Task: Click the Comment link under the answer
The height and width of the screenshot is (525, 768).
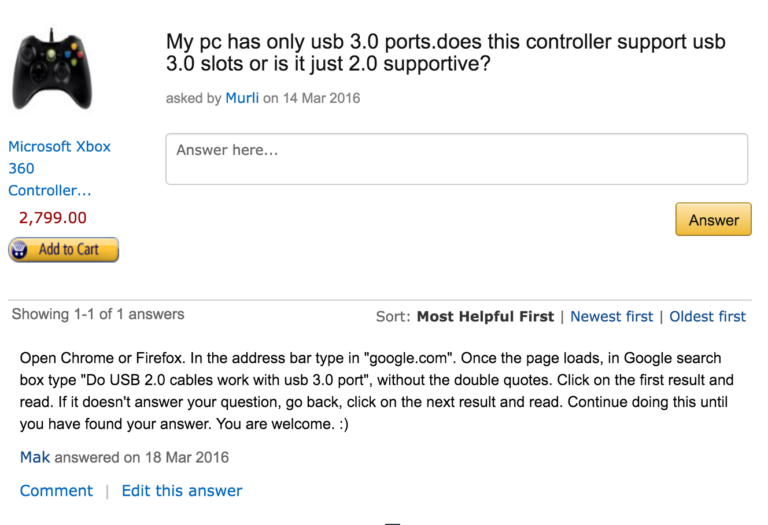Action: (56, 491)
